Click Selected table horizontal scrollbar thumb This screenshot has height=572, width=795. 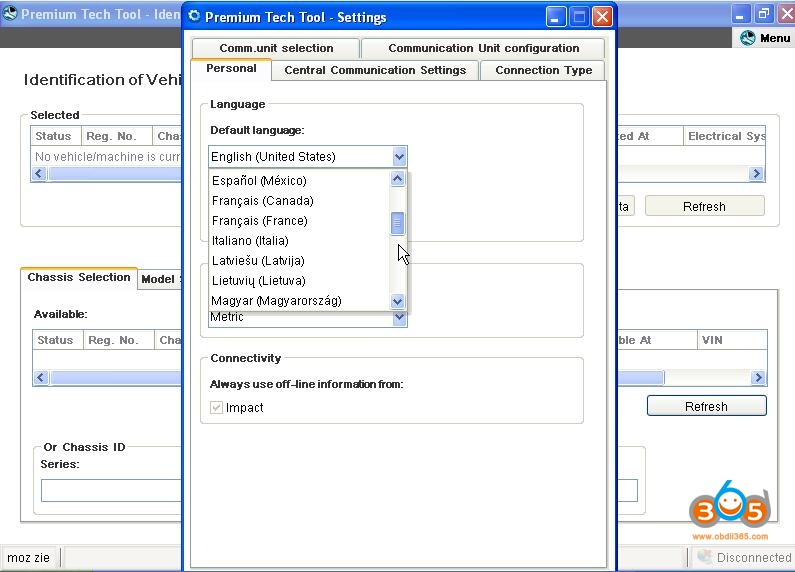(115, 174)
